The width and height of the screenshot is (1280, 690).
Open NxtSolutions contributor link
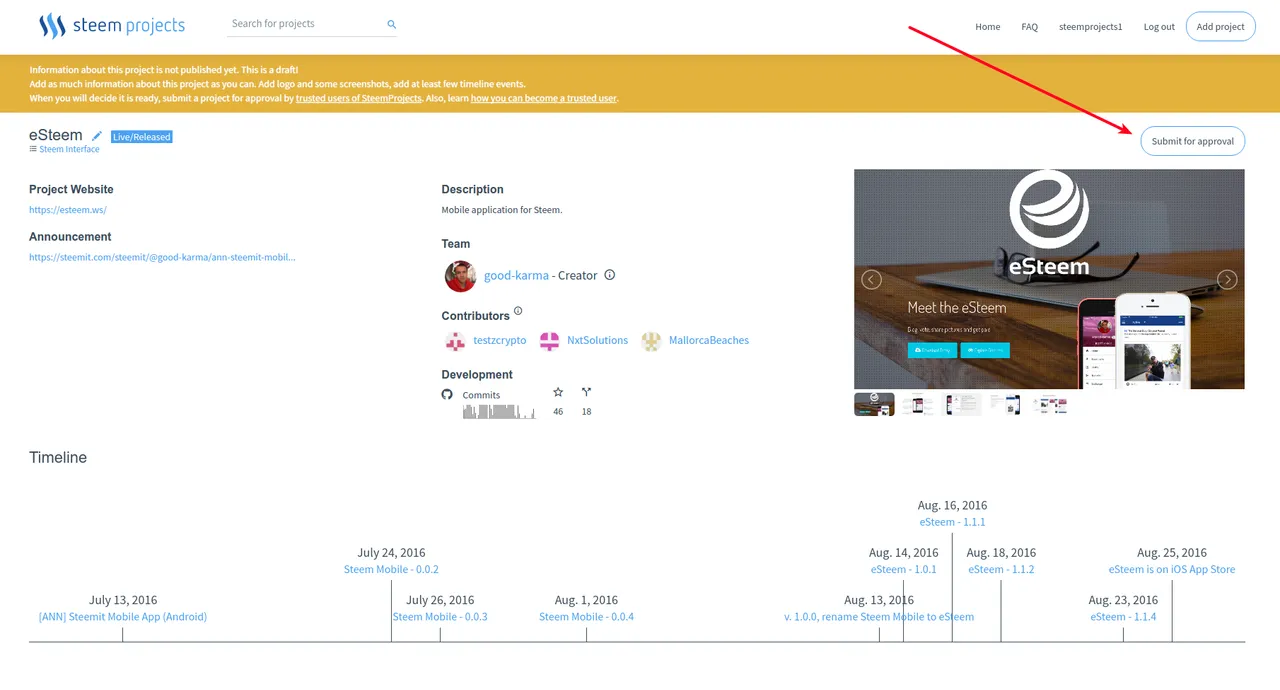[598, 341]
